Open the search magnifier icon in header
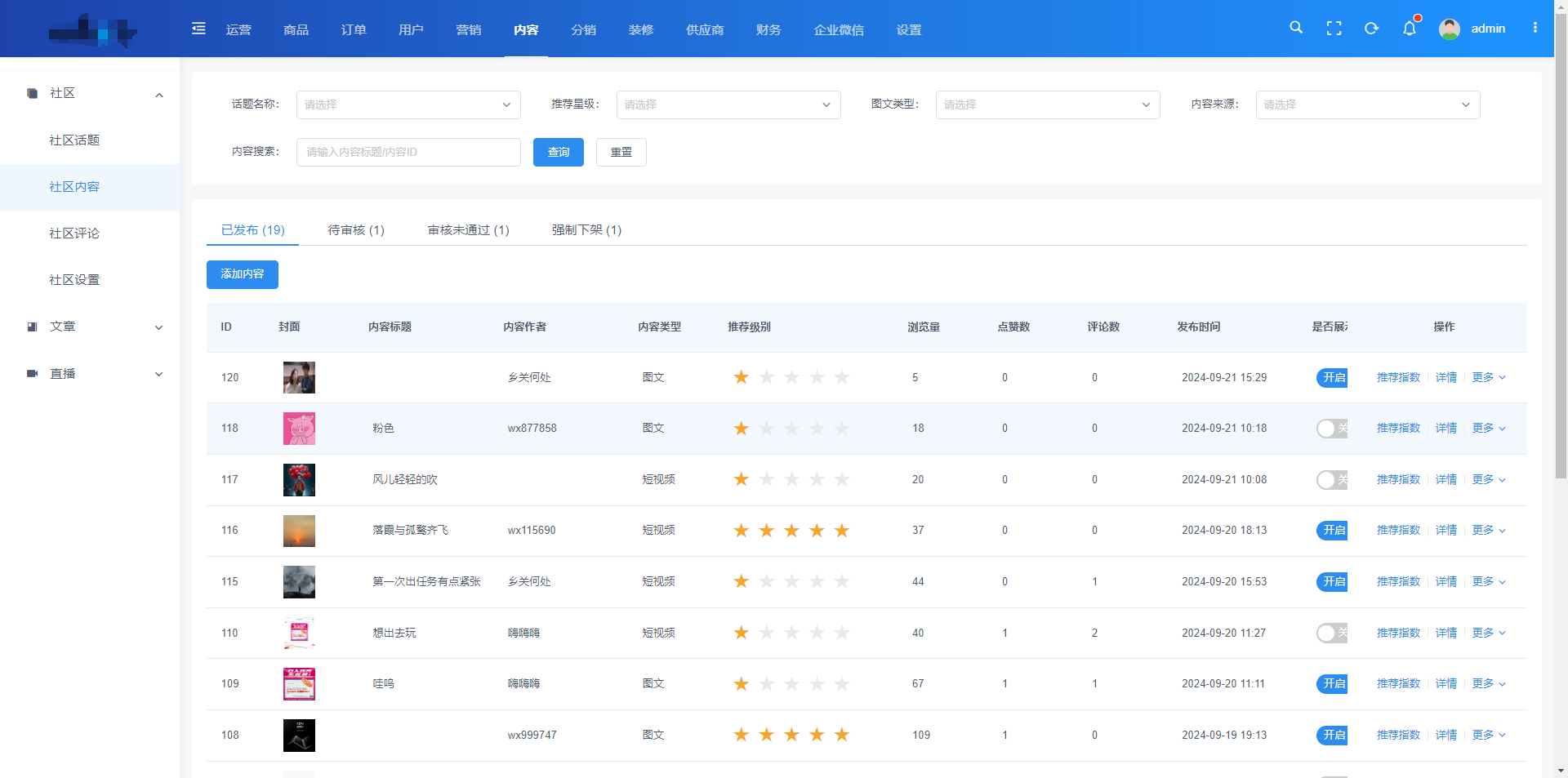This screenshot has width=1568, height=778. click(1296, 28)
